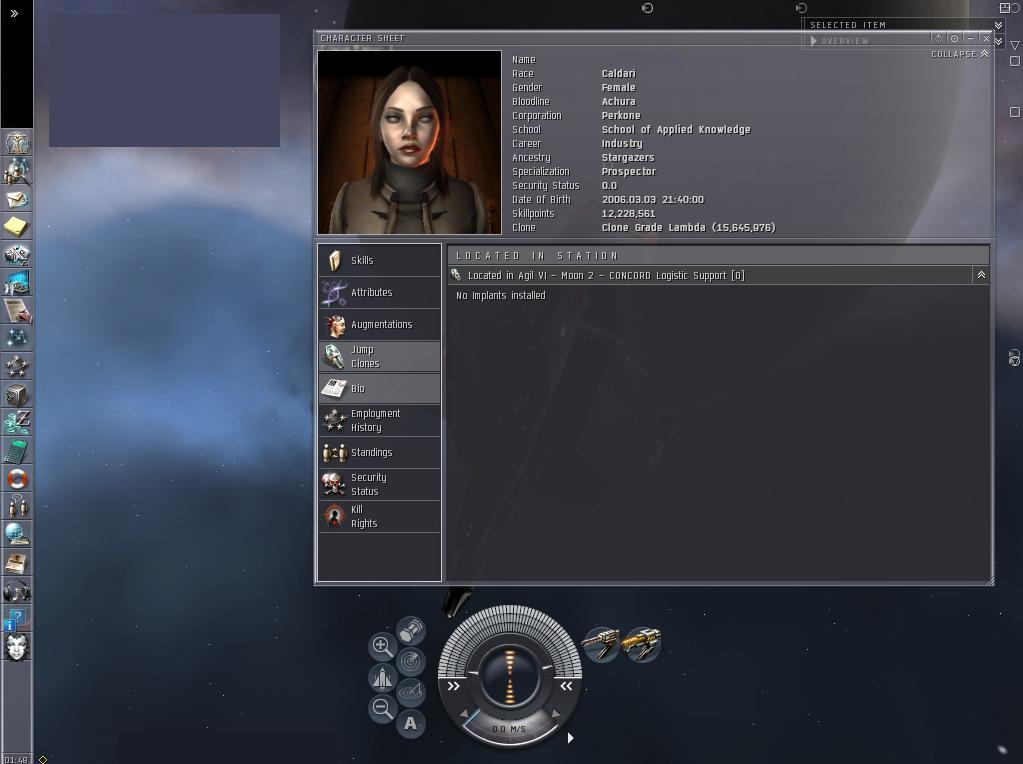Image resolution: width=1023 pixels, height=764 pixels.
Task: Open People & Places magnifier icon
Action: [17, 171]
